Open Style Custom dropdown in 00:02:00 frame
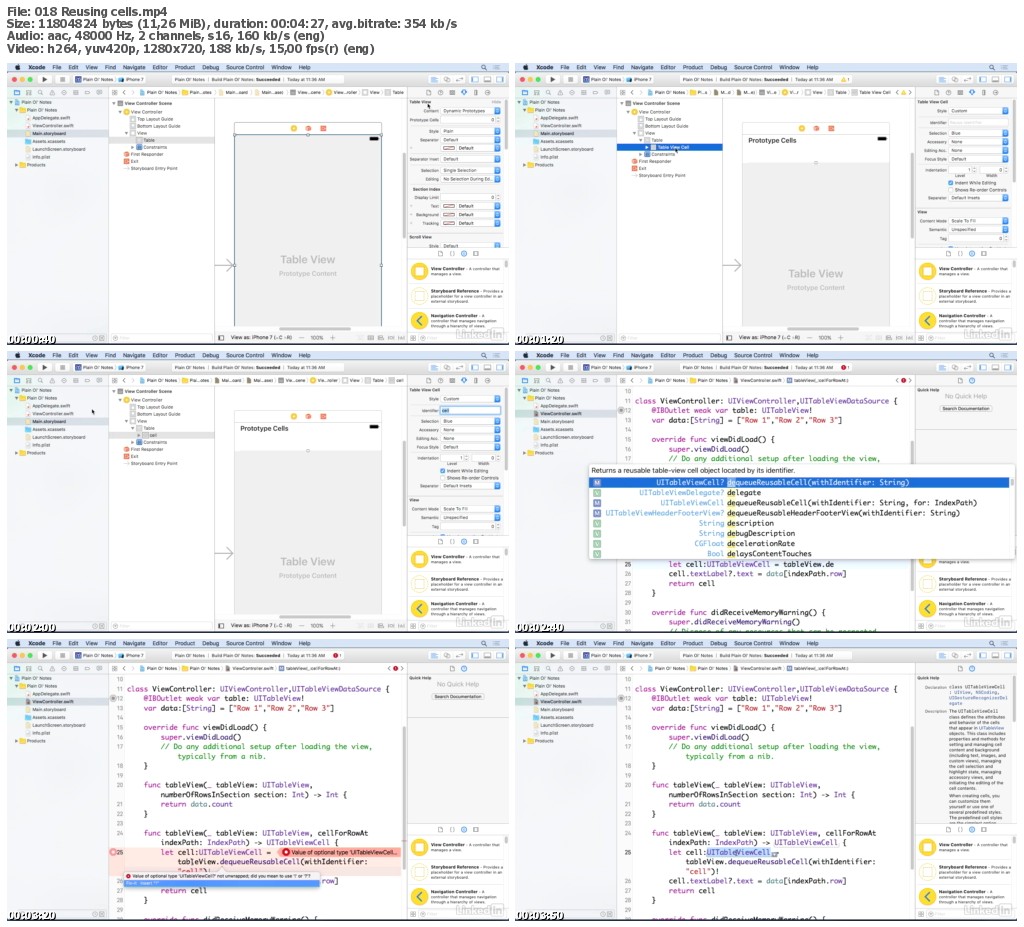This screenshot has width=1024, height=927. (472, 398)
